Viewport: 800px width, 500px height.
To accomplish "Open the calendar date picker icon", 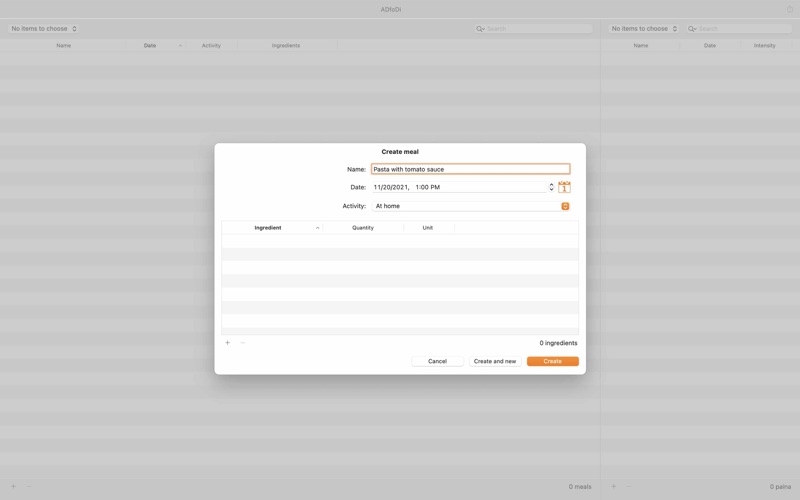I will pos(564,187).
